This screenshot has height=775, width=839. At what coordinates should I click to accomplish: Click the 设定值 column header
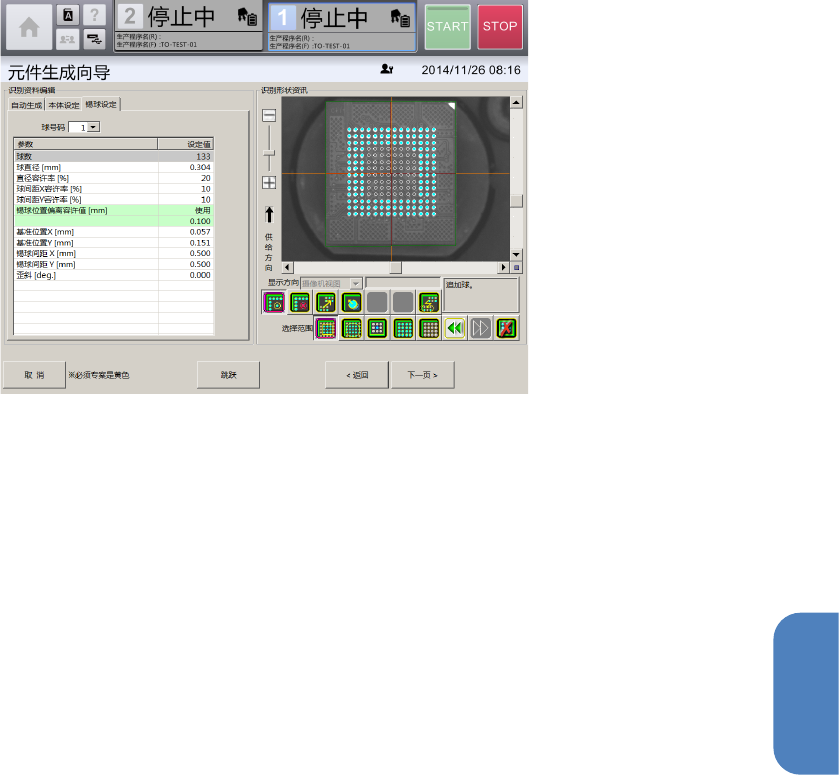(x=186, y=144)
